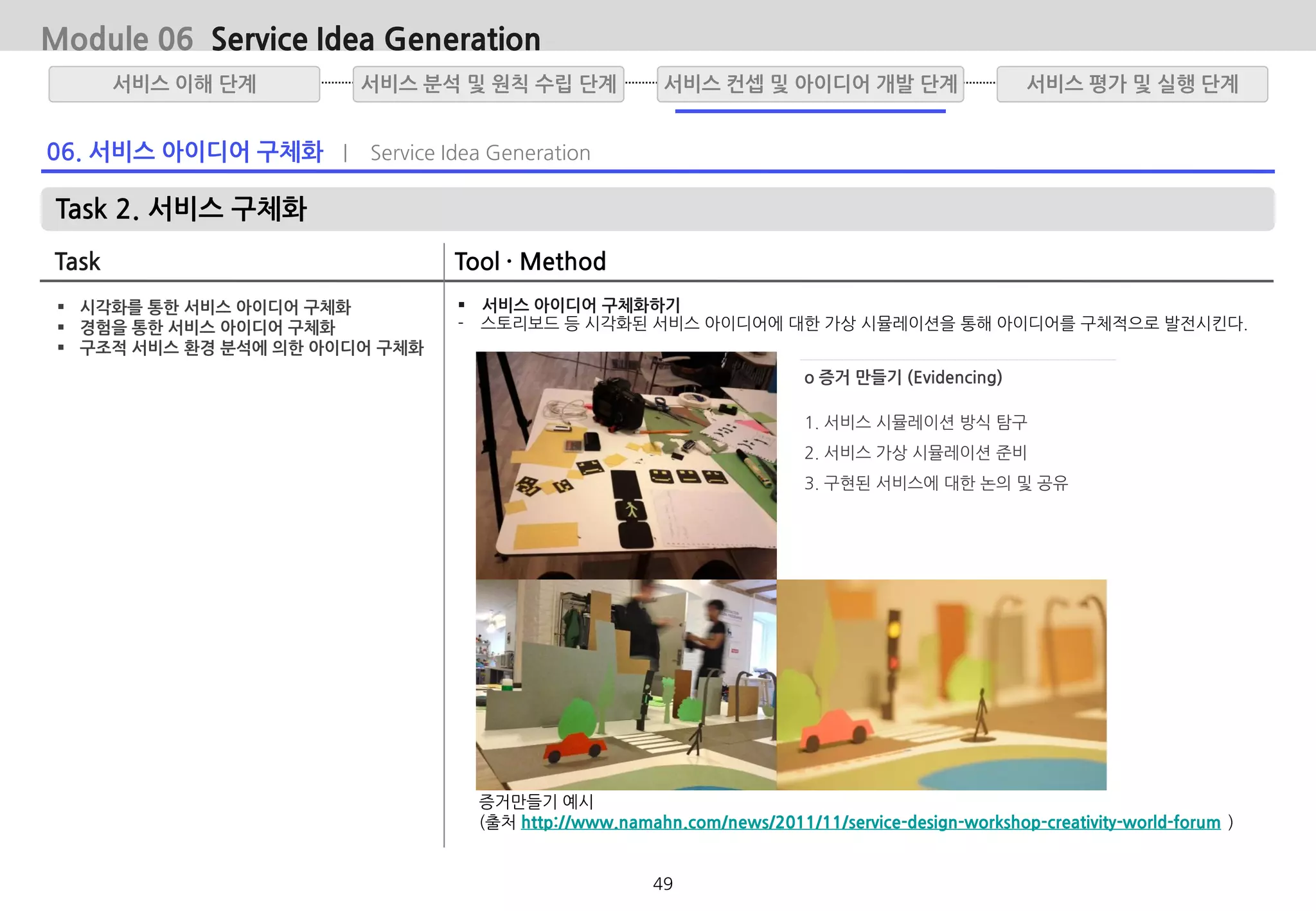Click the paper traffic light close-up photo
The image size is (1316, 911).
click(x=941, y=685)
